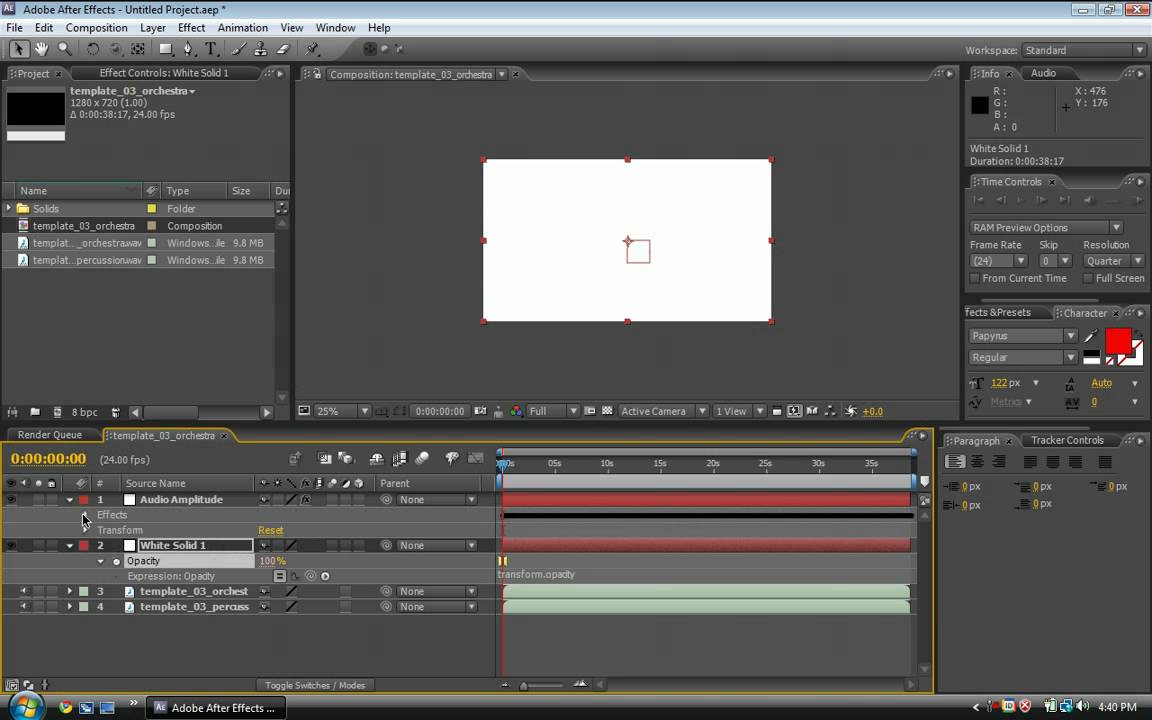Click the 8 bpc color depth button
This screenshot has width=1152, height=720.
84,412
